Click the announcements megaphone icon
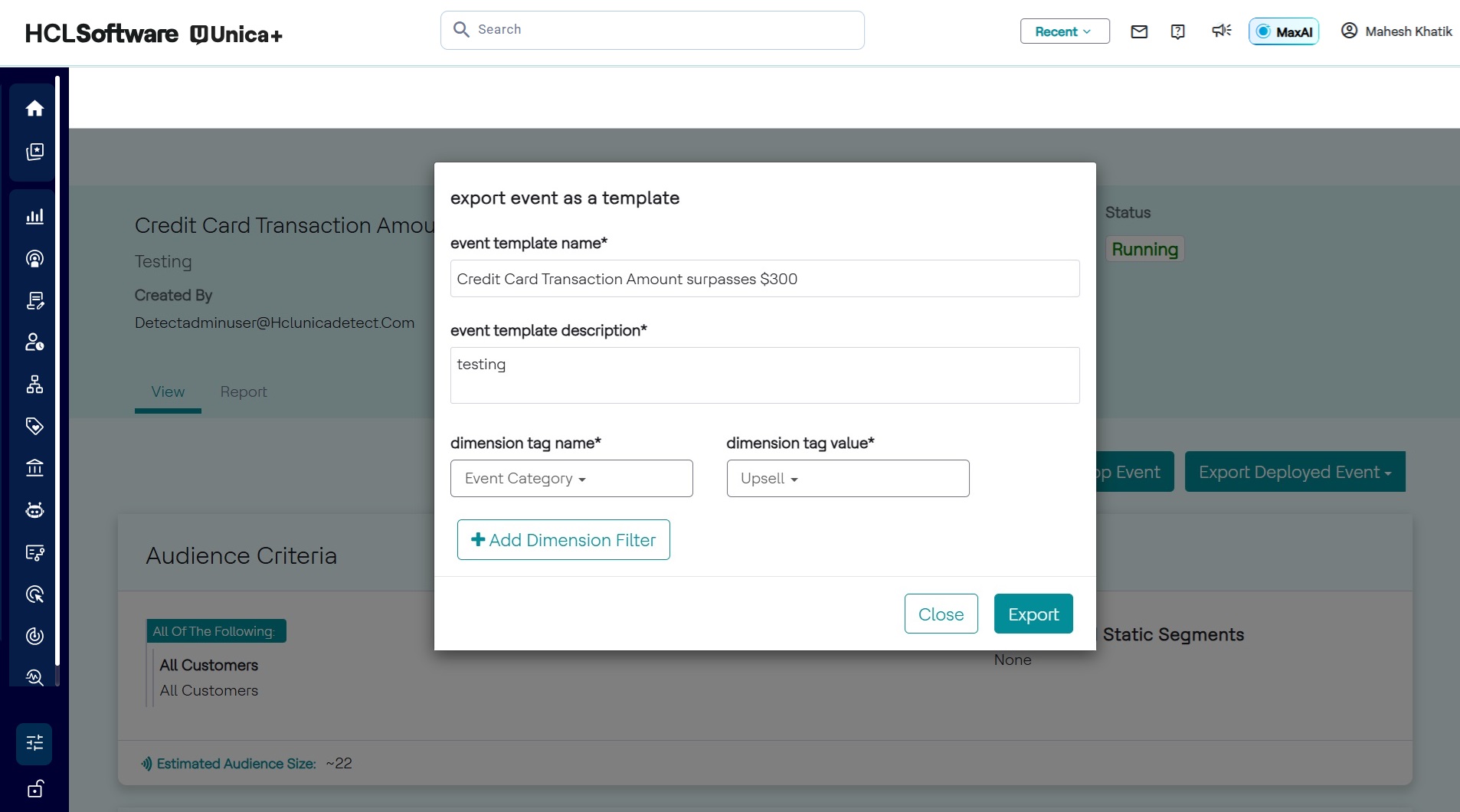This screenshot has width=1460, height=812. tap(1221, 31)
